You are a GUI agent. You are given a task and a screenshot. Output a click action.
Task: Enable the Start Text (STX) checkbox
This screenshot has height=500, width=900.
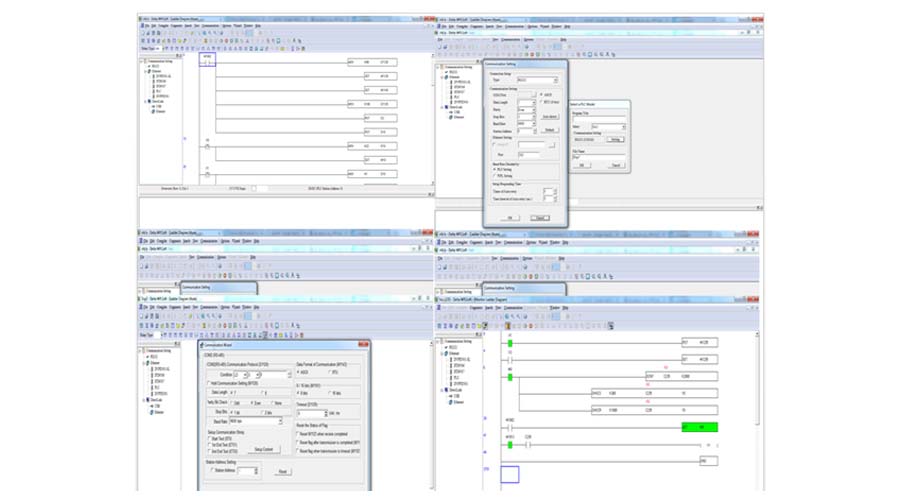tap(210, 439)
